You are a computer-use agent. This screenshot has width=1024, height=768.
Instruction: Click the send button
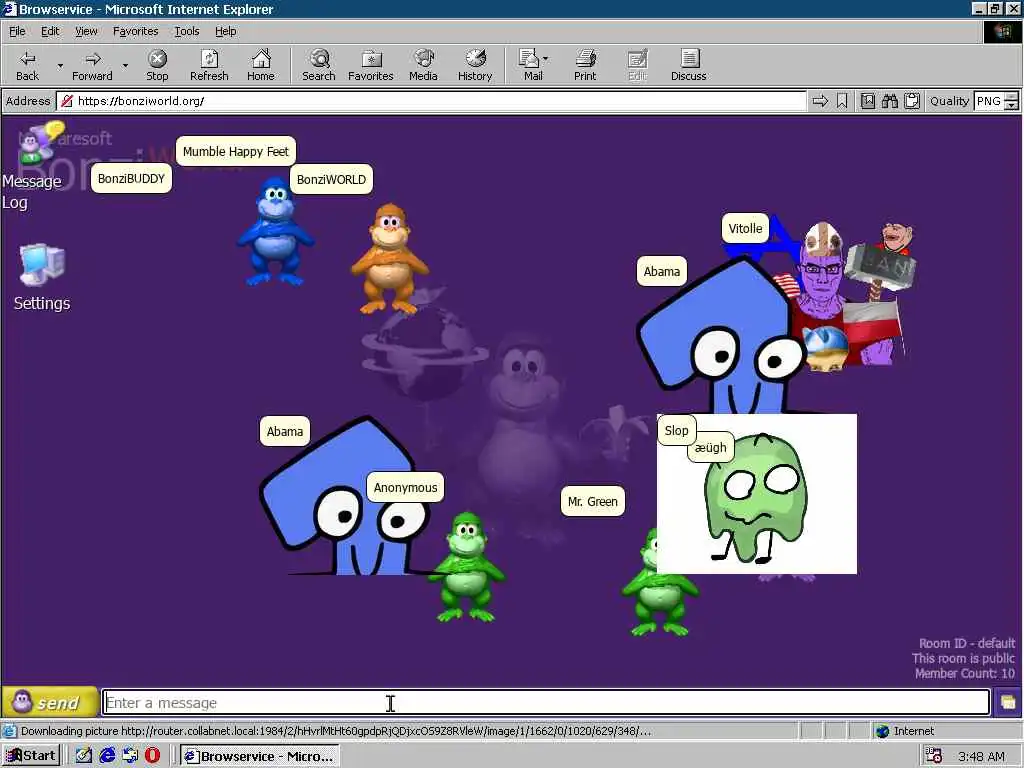coord(50,703)
